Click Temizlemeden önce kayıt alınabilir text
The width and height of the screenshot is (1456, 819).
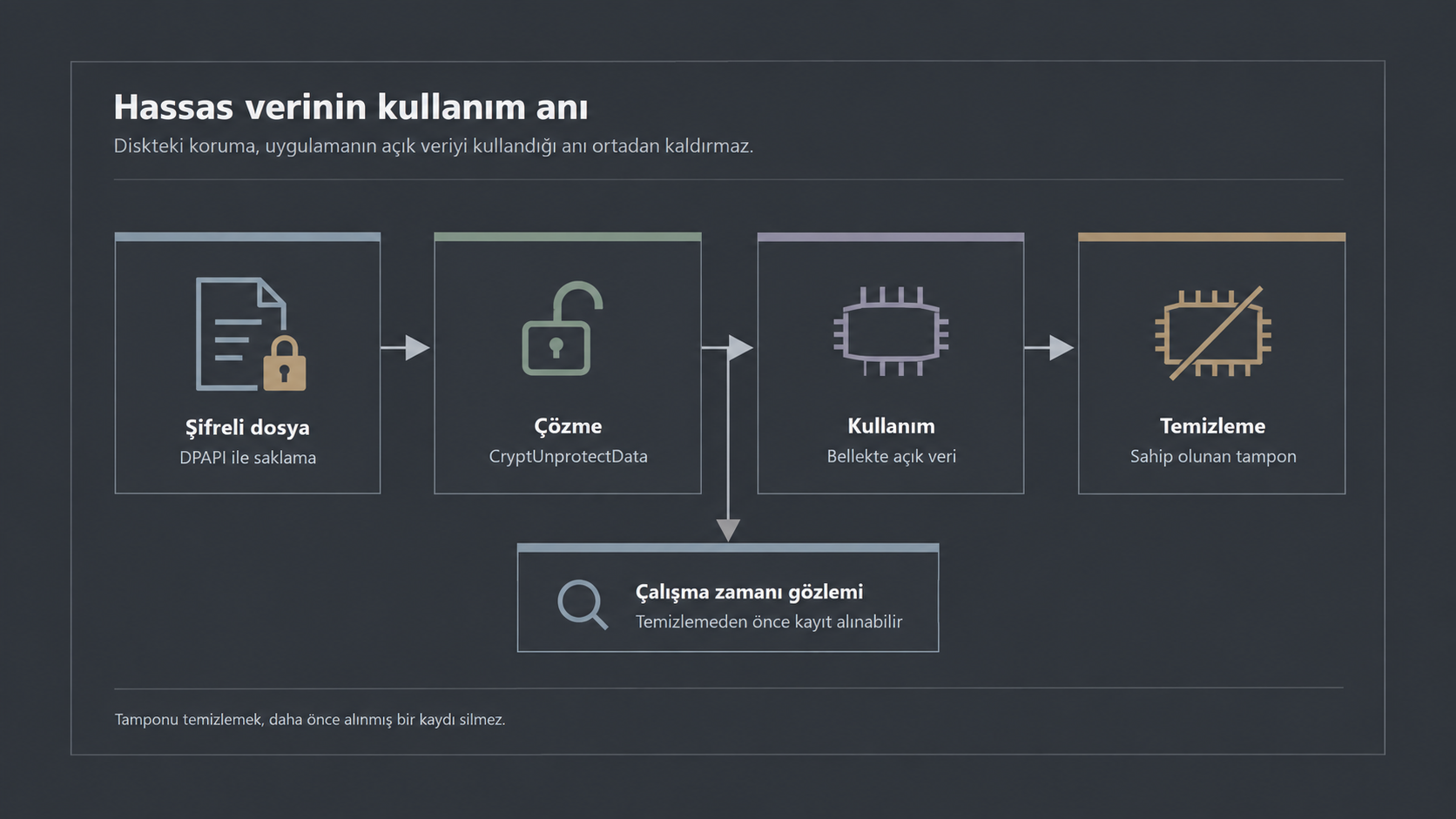pos(769,621)
